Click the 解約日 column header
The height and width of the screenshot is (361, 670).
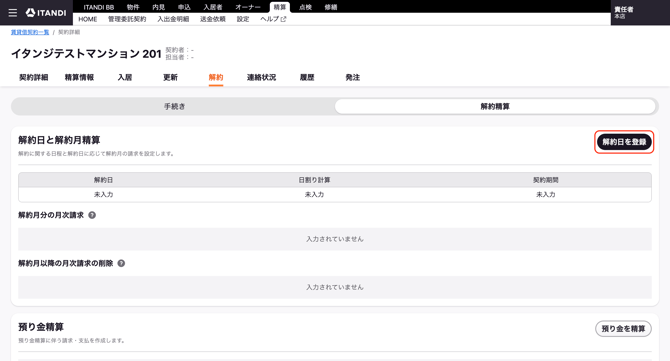pos(103,180)
